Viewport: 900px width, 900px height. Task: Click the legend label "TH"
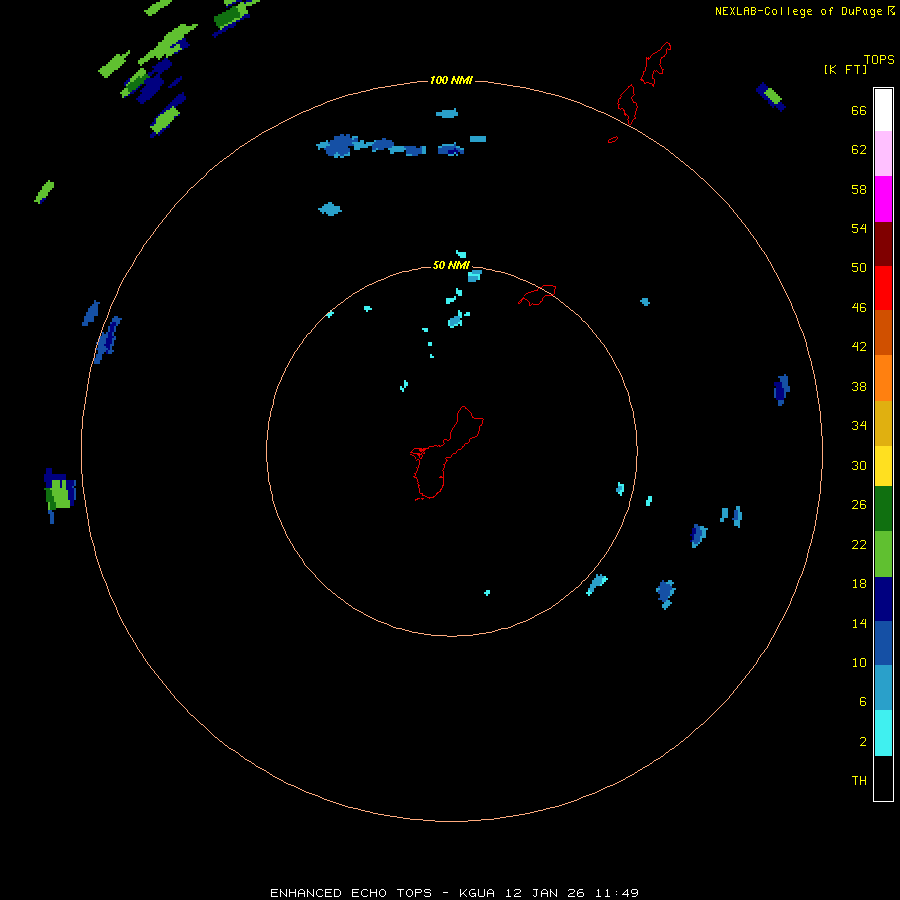tap(859, 781)
